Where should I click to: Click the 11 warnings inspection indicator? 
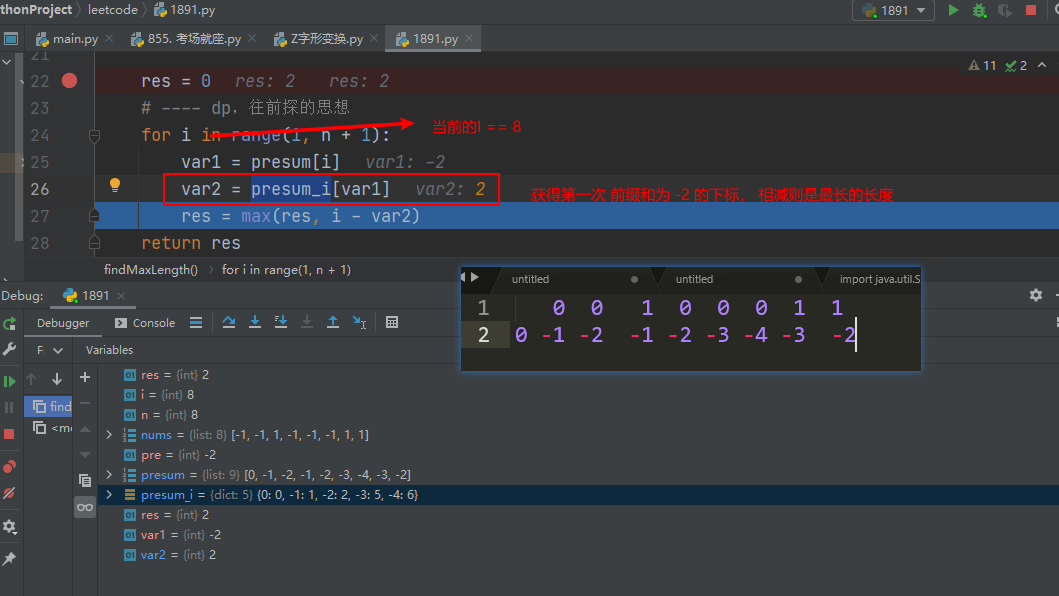pos(981,63)
